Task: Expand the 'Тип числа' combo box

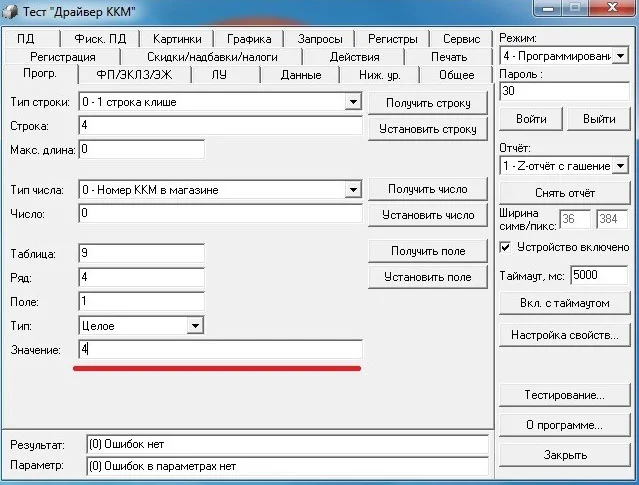Action: tap(353, 190)
